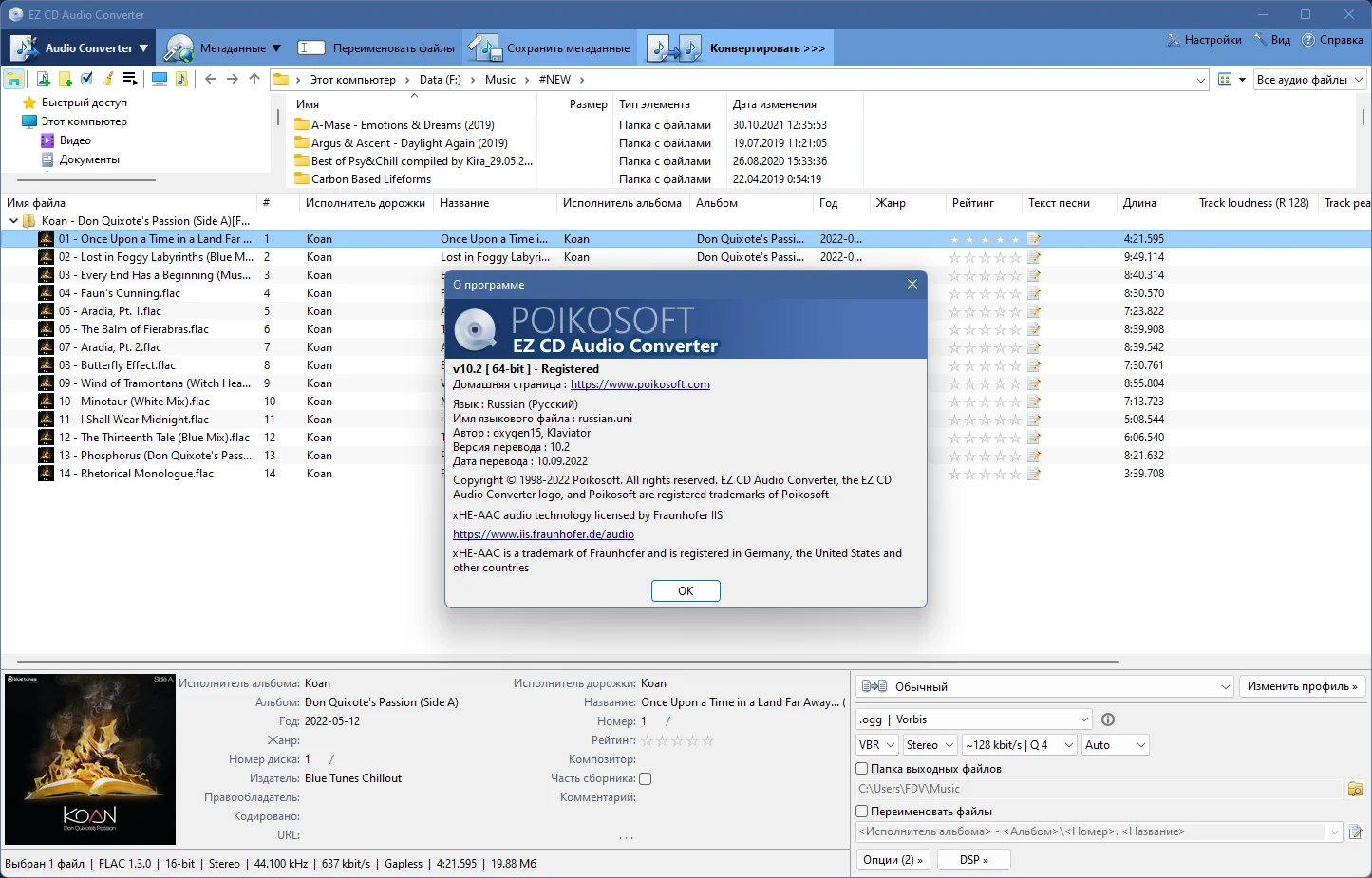Open the Обычный profile dropdown

(x=1044, y=686)
